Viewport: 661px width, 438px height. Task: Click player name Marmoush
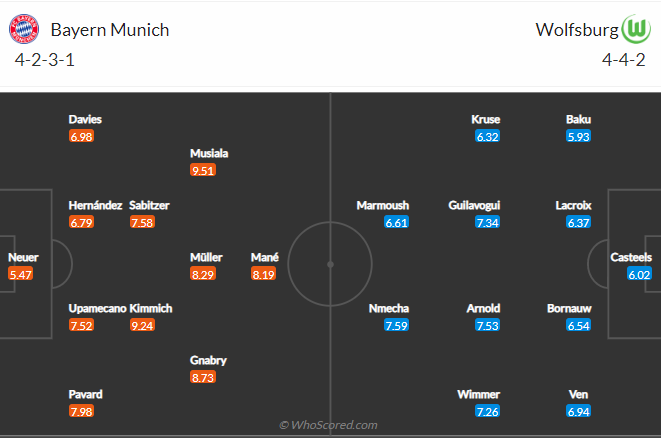coord(383,205)
